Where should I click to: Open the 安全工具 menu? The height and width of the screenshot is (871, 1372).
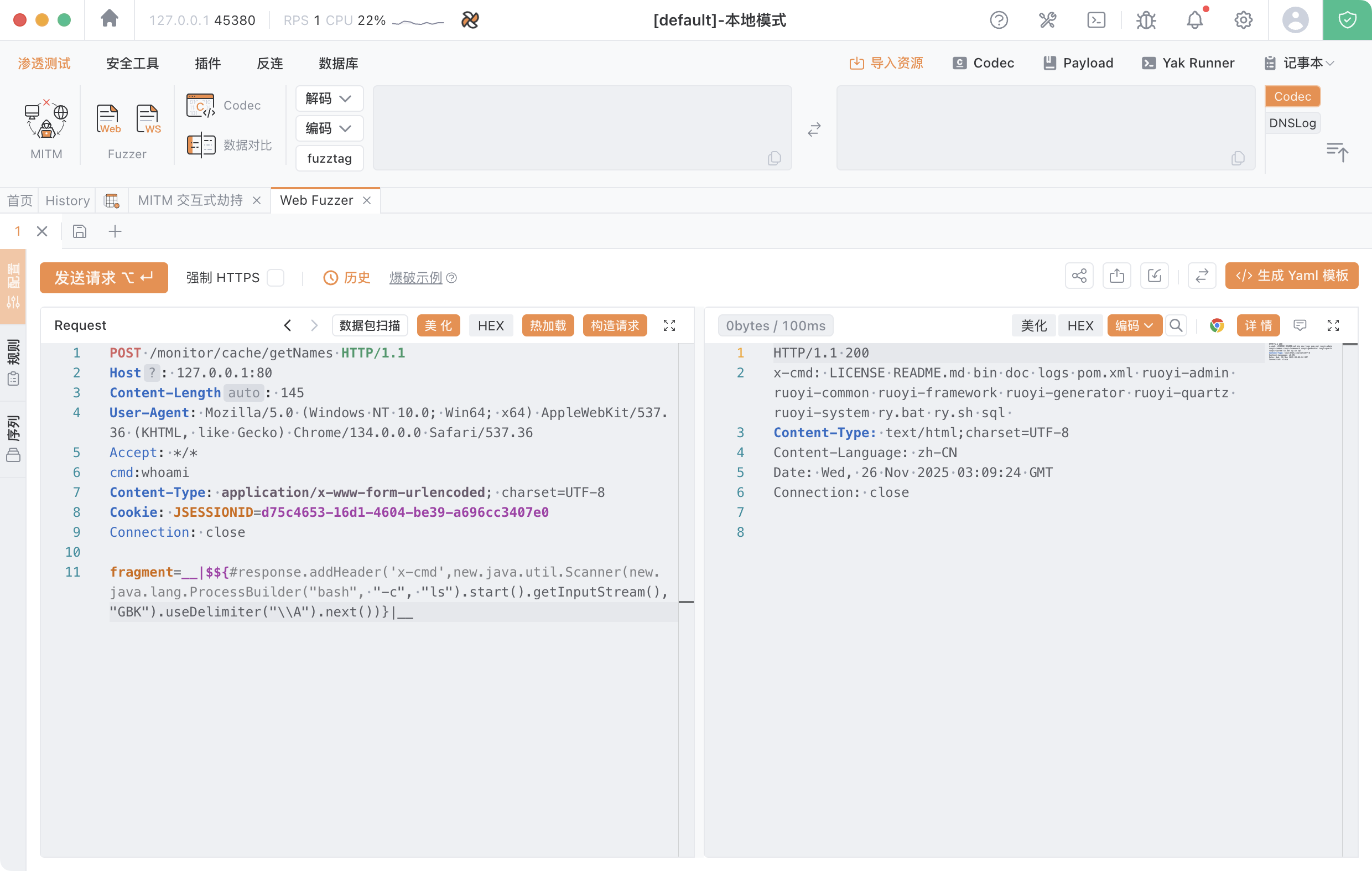pos(132,63)
